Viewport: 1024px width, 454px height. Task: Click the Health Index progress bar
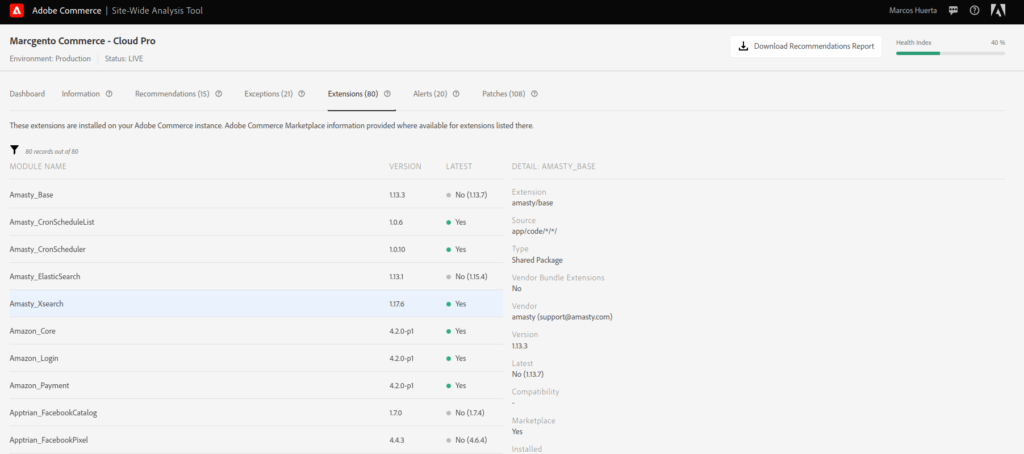pos(950,53)
